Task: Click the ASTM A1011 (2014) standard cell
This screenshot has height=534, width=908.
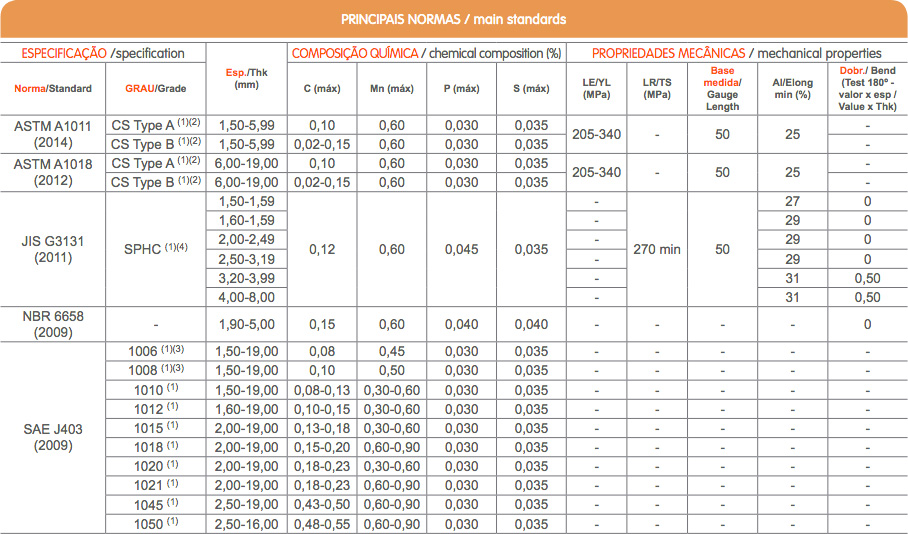Action: pyautogui.click(x=52, y=134)
